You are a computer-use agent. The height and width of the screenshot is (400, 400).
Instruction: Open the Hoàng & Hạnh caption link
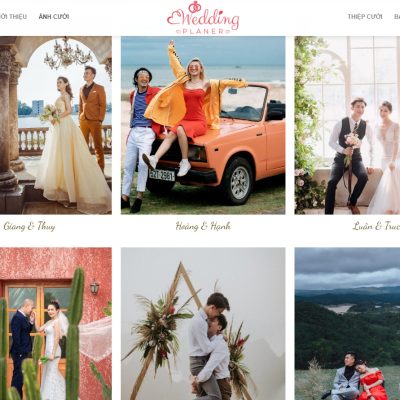click(x=203, y=226)
